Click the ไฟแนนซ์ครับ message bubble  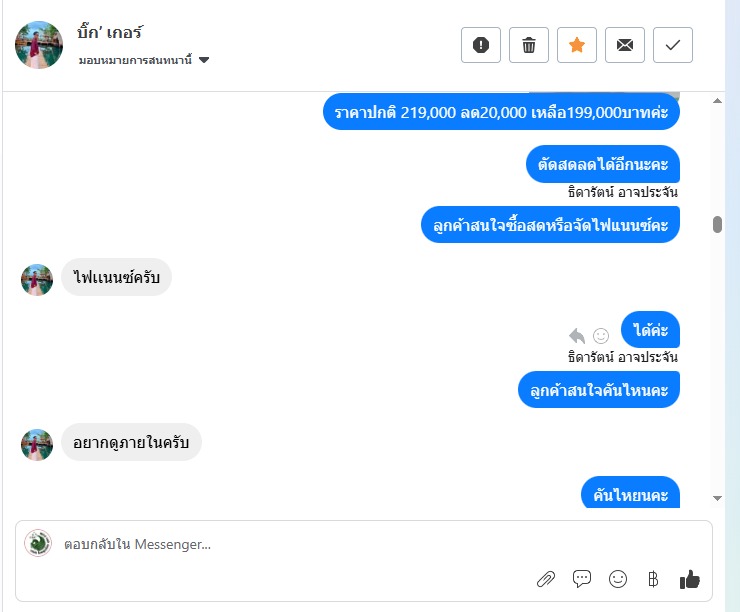[116, 277]
